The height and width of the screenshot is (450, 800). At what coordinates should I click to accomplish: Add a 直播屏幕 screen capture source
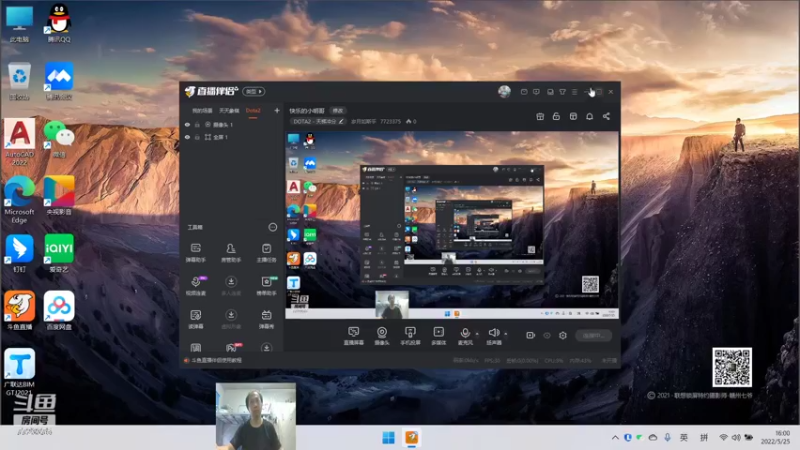(354, 336)
